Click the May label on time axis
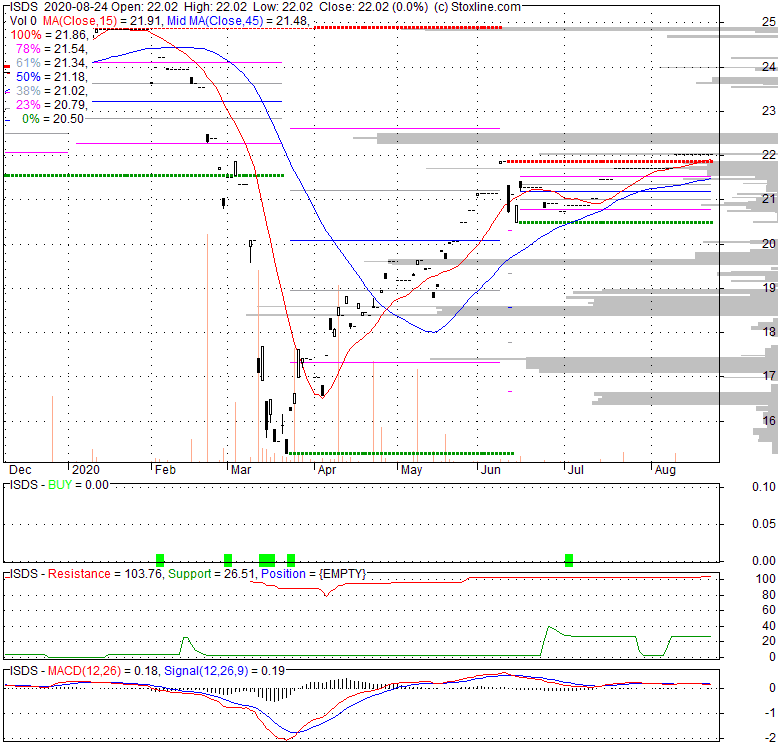The image size is (780, 745). pyautogui.click(x=411, y=469)
